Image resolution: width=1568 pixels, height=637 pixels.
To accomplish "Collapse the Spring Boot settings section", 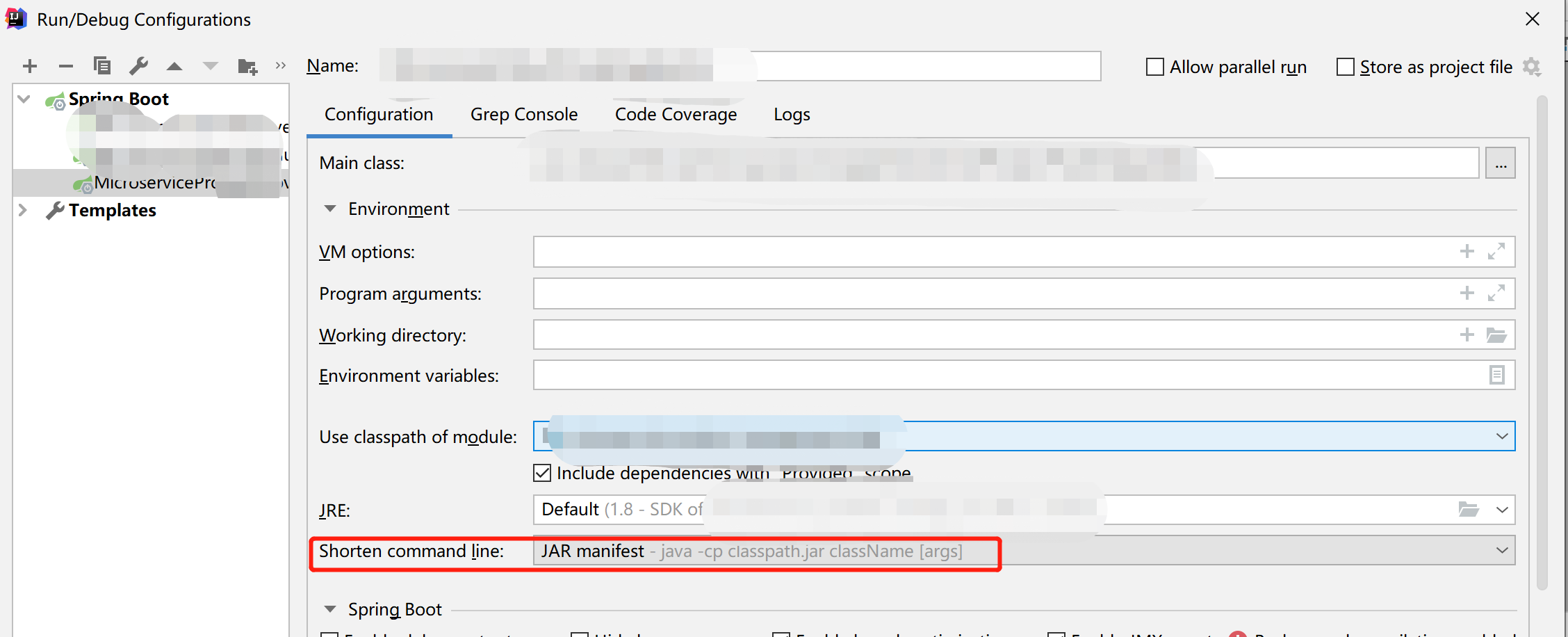I will click(x=330, y=609).
